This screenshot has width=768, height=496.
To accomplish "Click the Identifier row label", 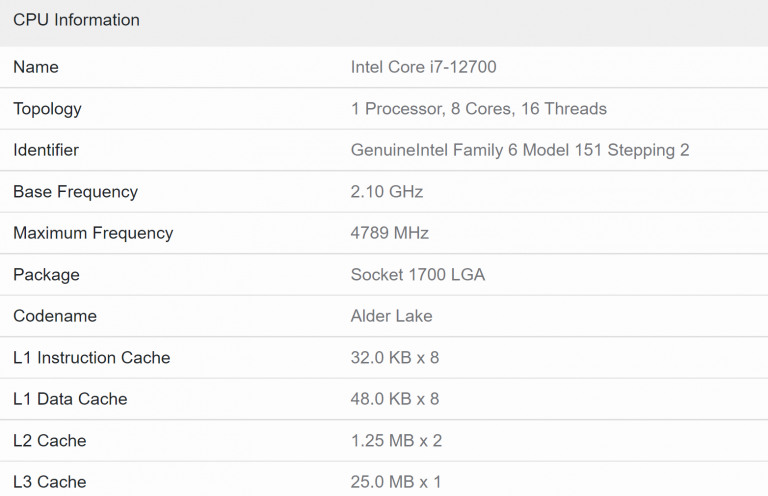I will click(x=46, y=150).
